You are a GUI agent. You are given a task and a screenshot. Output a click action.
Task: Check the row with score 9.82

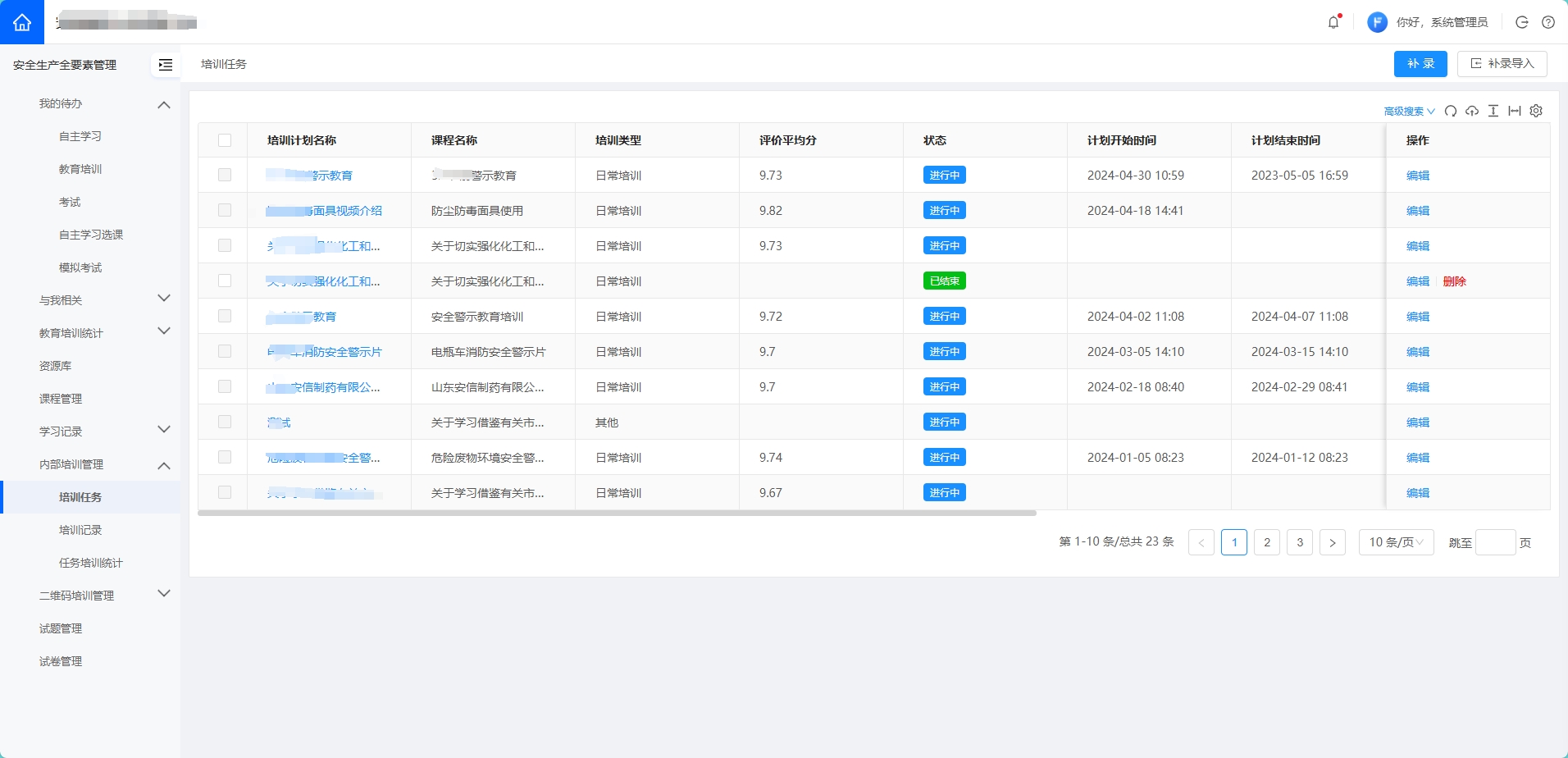(225, 210)
